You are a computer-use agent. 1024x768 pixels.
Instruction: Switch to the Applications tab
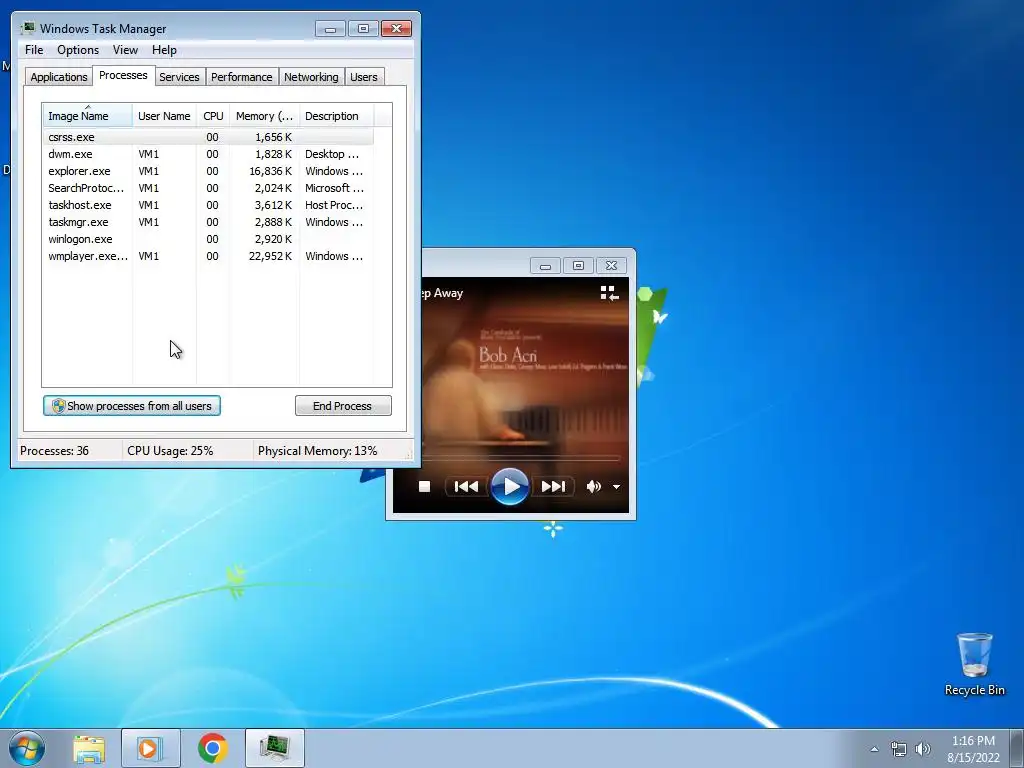(x=59, y=77)
